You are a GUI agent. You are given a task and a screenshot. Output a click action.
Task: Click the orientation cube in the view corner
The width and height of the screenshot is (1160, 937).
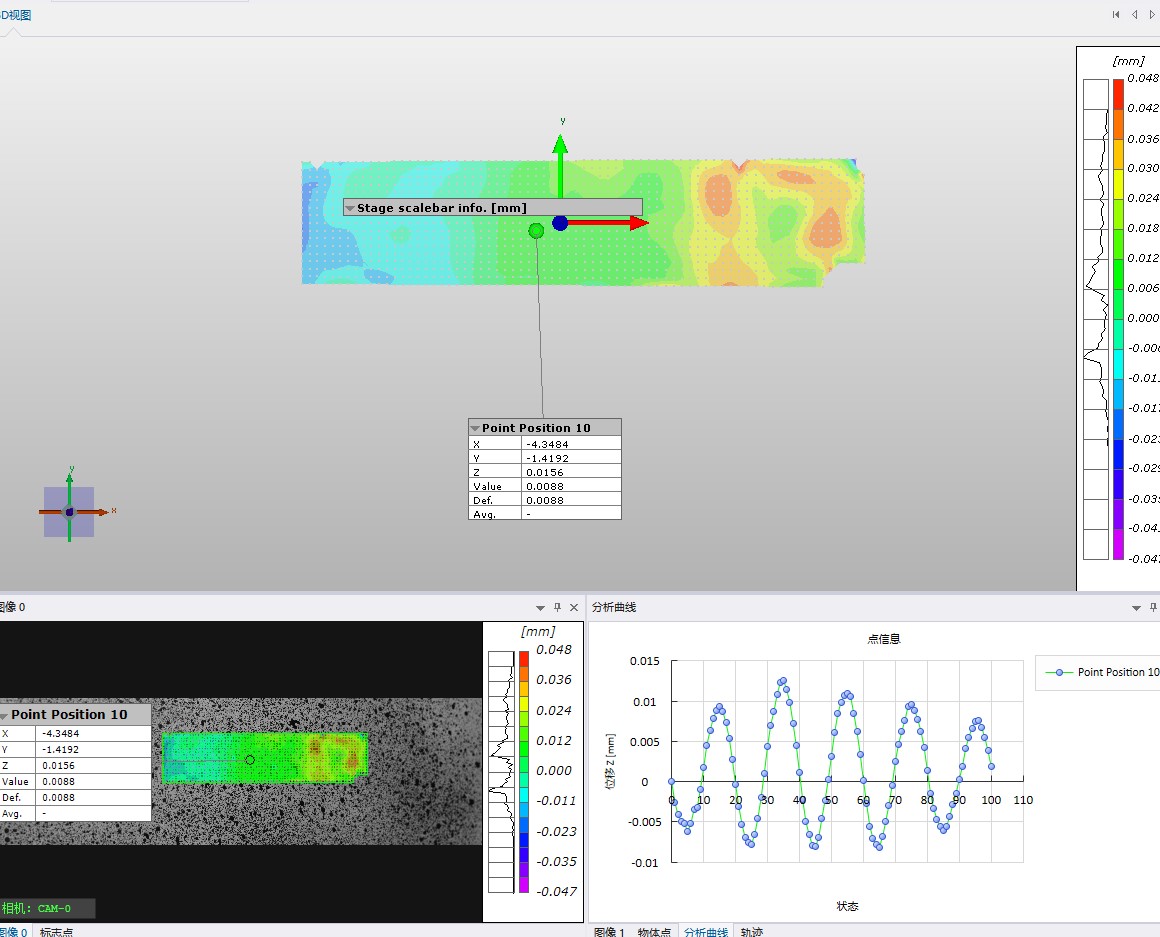click(x=69, y=512)
